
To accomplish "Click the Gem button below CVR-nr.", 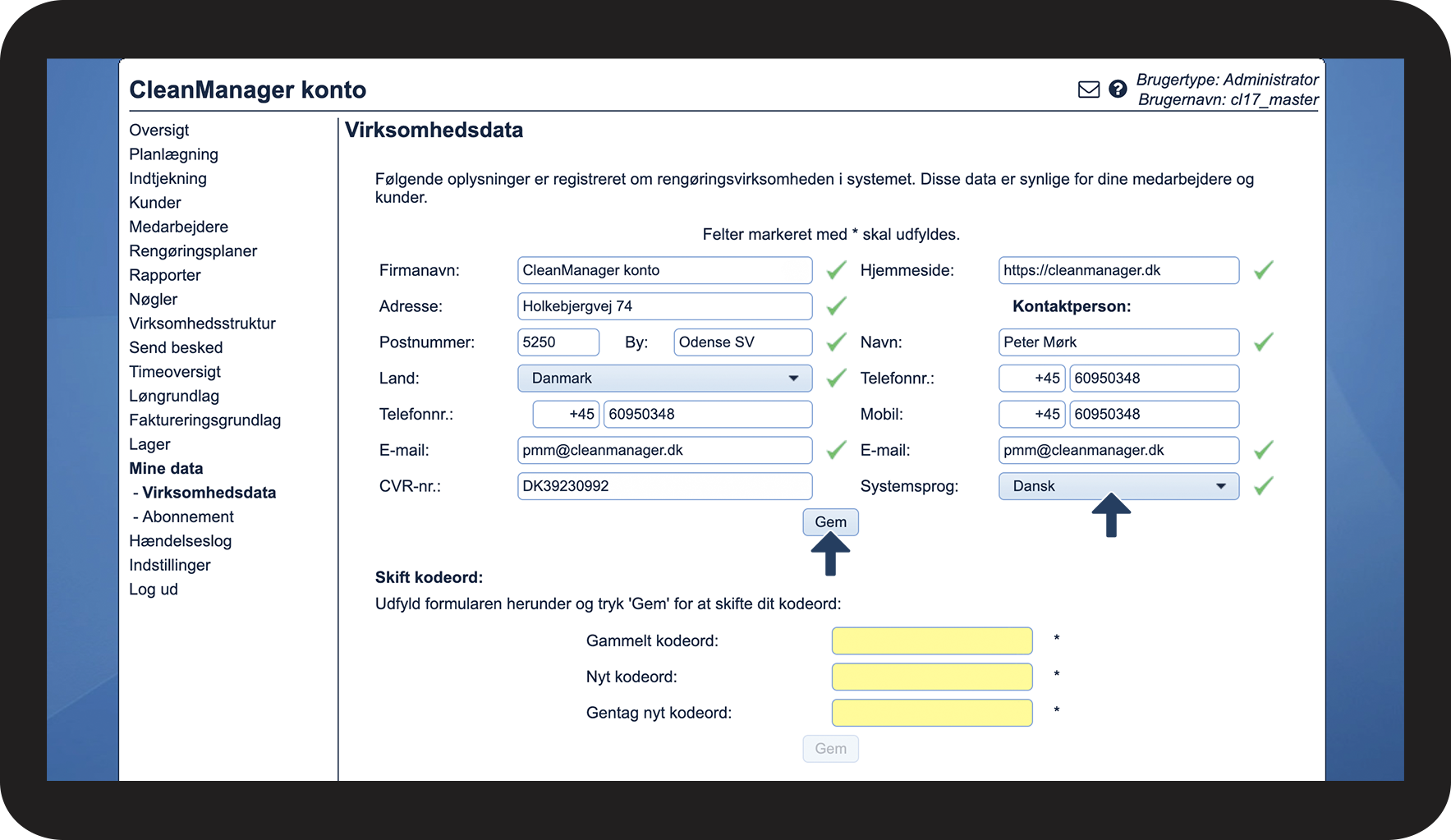I will point(830,522).
